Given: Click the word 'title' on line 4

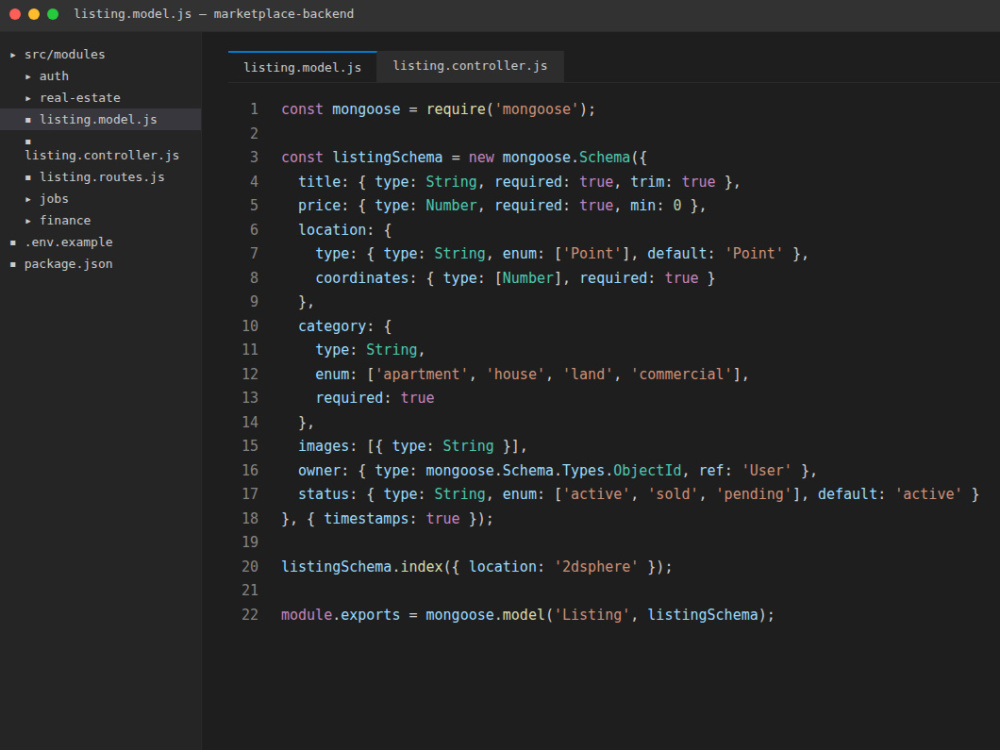Looking at the screenshot, I should [319, 181].
